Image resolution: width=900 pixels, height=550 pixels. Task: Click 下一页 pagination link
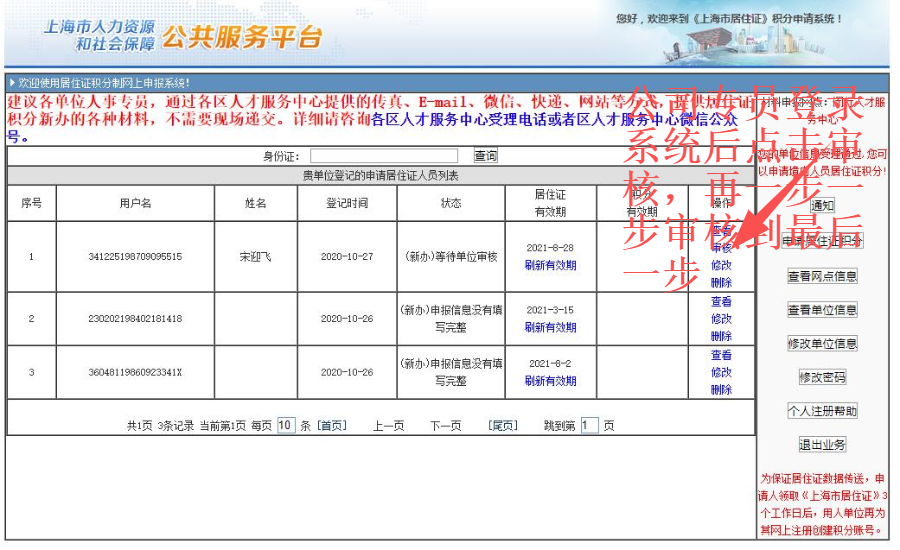click(x=446, y=425)
